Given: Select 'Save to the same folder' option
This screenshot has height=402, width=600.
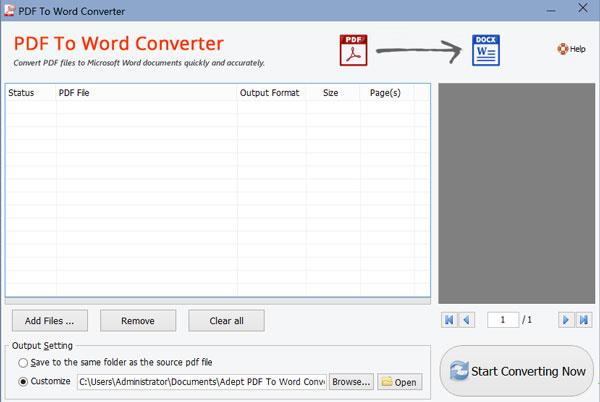Looking at the screenshot, I should pos(23,362).
